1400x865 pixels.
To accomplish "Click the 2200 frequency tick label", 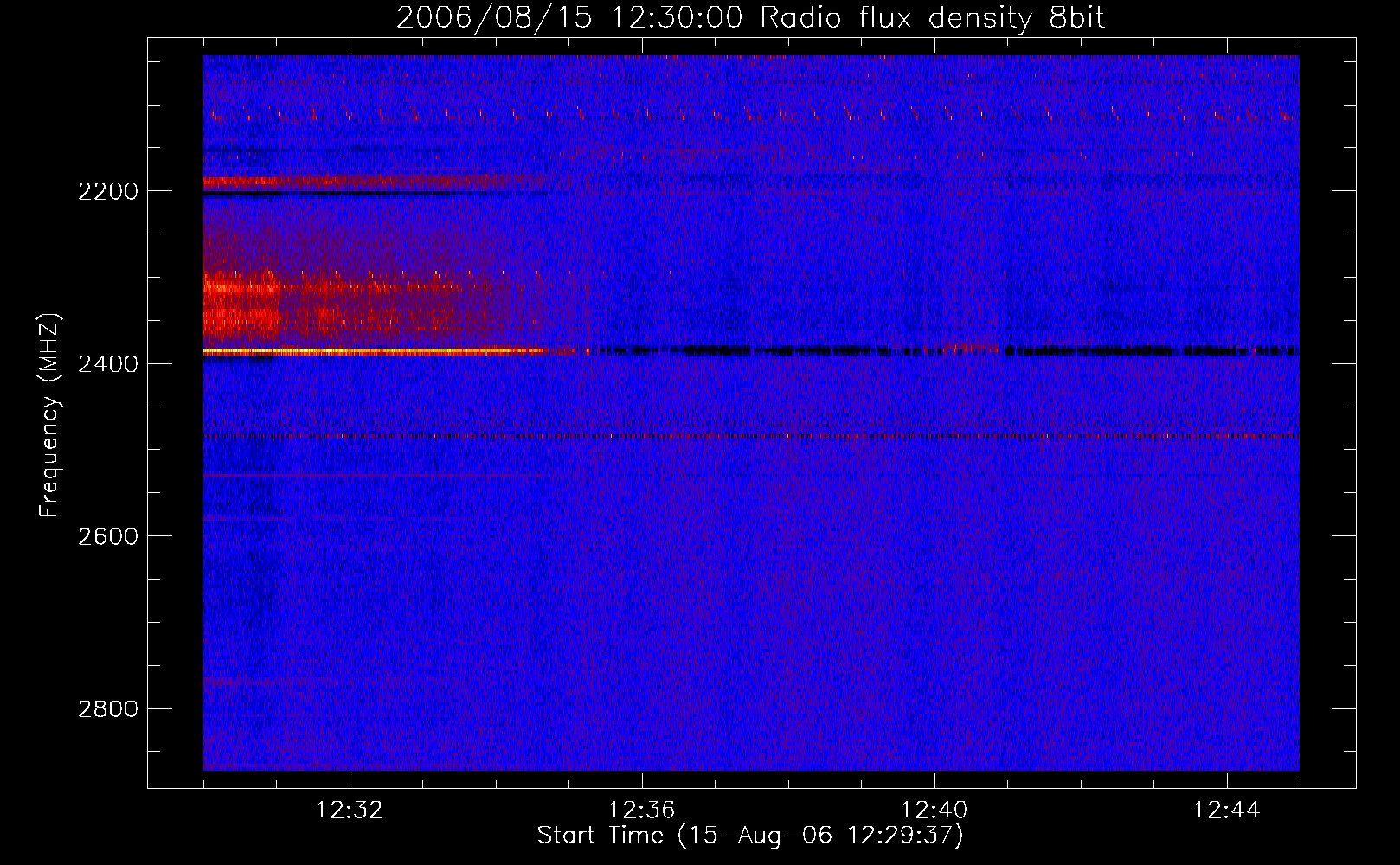I will [x=108, y=191].
